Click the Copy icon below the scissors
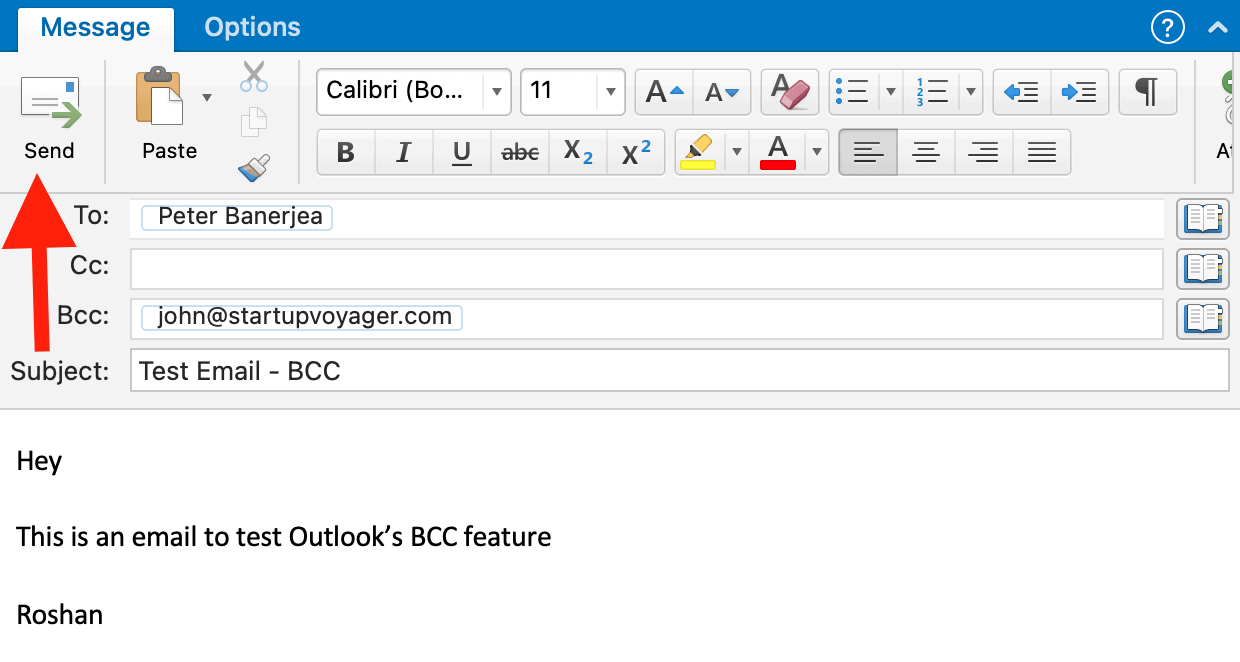The height and width of the screenshot is (662, 1240). tap(253, 122)
